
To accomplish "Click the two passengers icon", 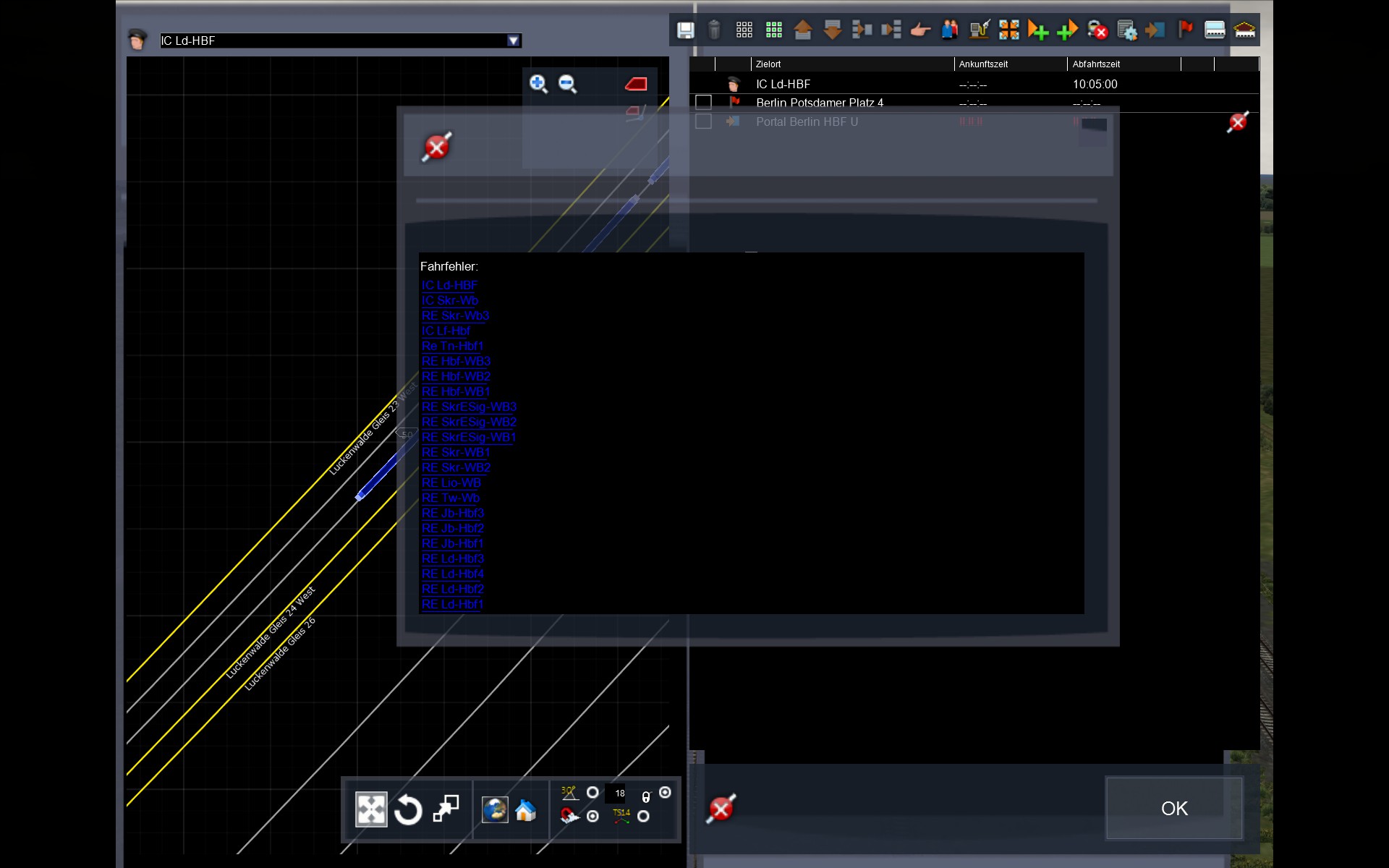I will click(950, 30).
